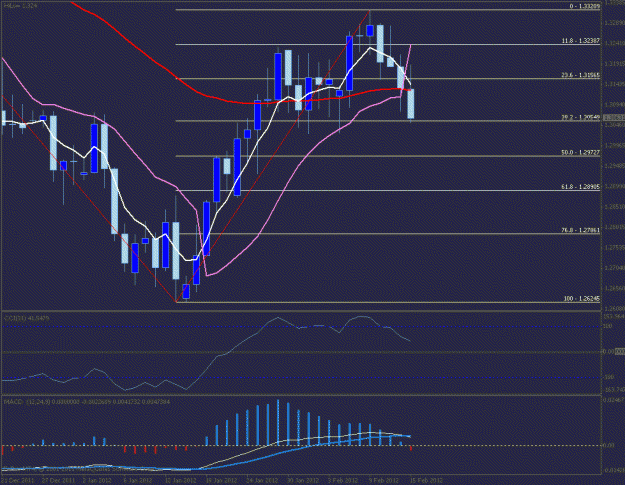Viewport: 625px width, 485px height.
Task: Click the Fibonacci 50.0 level label 1.29727
Action: (581, 153)
